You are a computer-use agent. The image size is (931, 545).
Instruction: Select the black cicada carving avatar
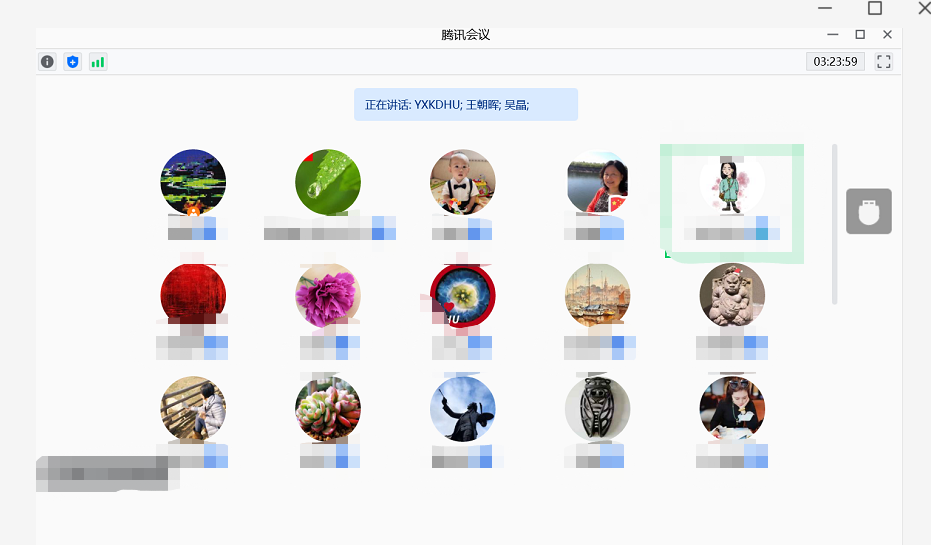coord(597,409)
